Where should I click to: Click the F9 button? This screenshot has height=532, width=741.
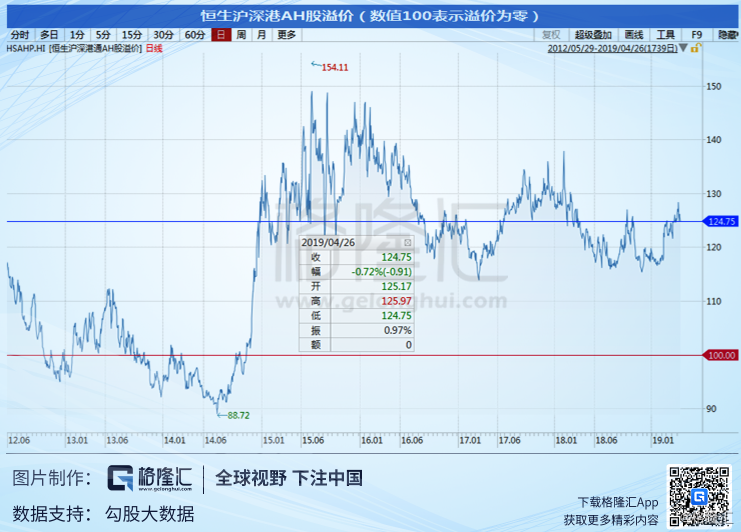coord(697,35)
